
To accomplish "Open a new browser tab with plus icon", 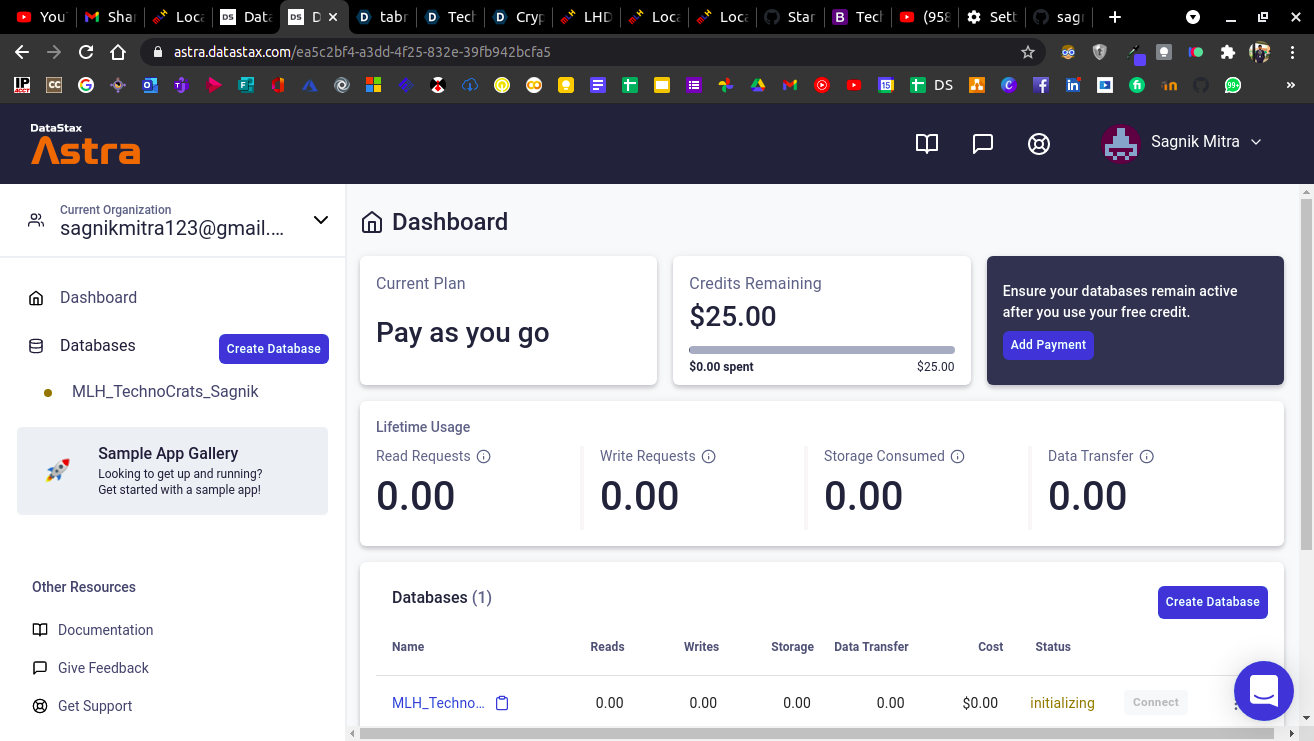I will (1115, 17).
